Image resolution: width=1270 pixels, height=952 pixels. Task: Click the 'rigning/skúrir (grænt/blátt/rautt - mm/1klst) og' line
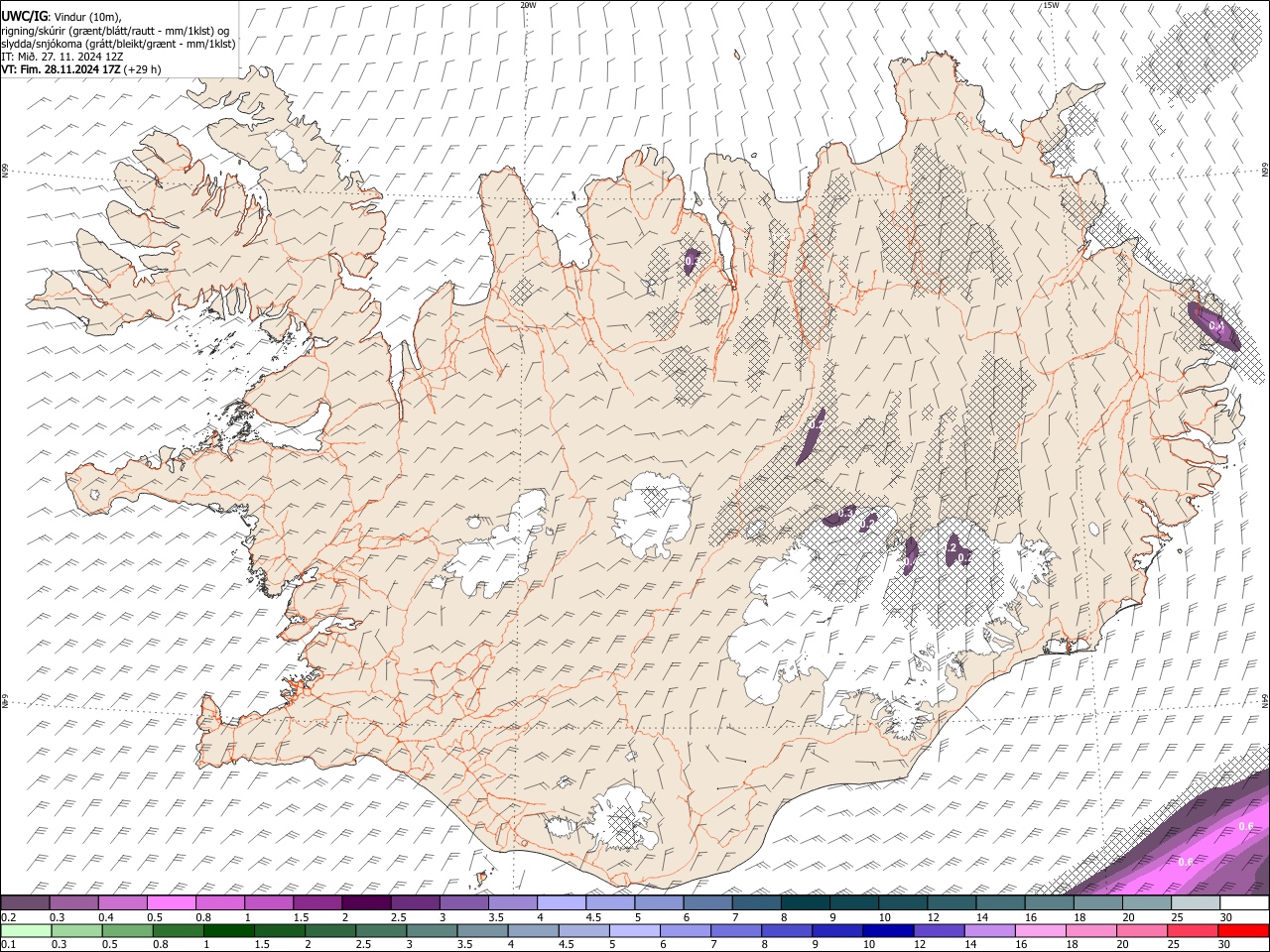(x=116, y=31)
